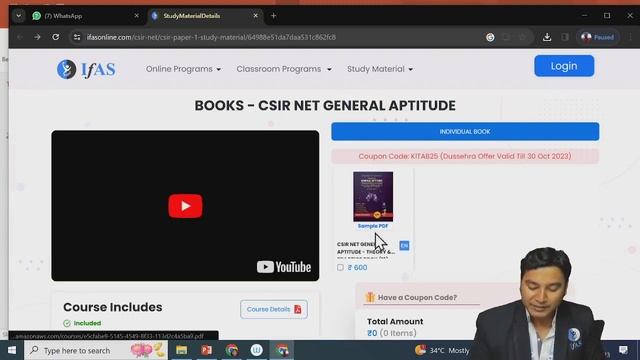Screen dimensions: 640x360
Task: Expand Study Material menu
Action: 380,69
